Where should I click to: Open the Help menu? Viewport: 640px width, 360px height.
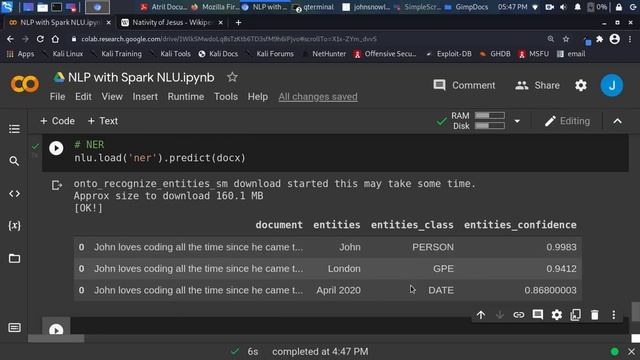coord(258,97)
